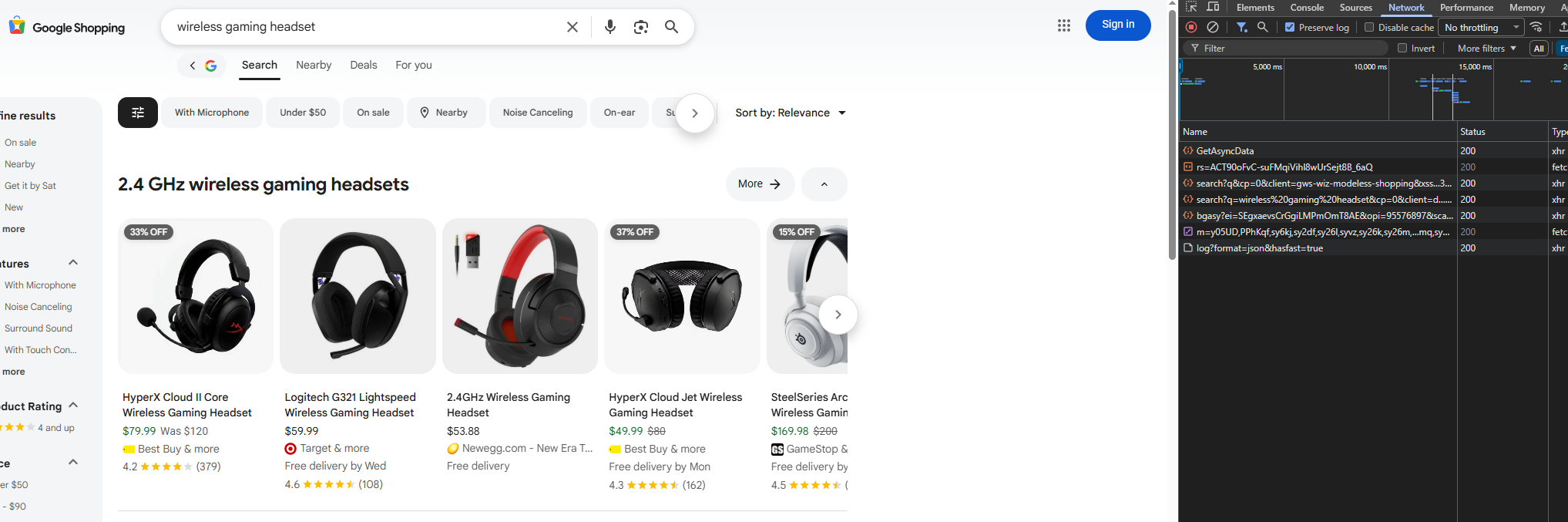Switch to the Console tab

[x=1307, y=8]
